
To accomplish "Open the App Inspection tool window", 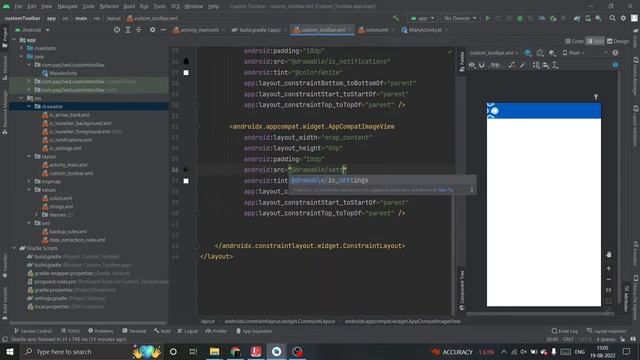I will pyautogui.click(x=254, y=331).
